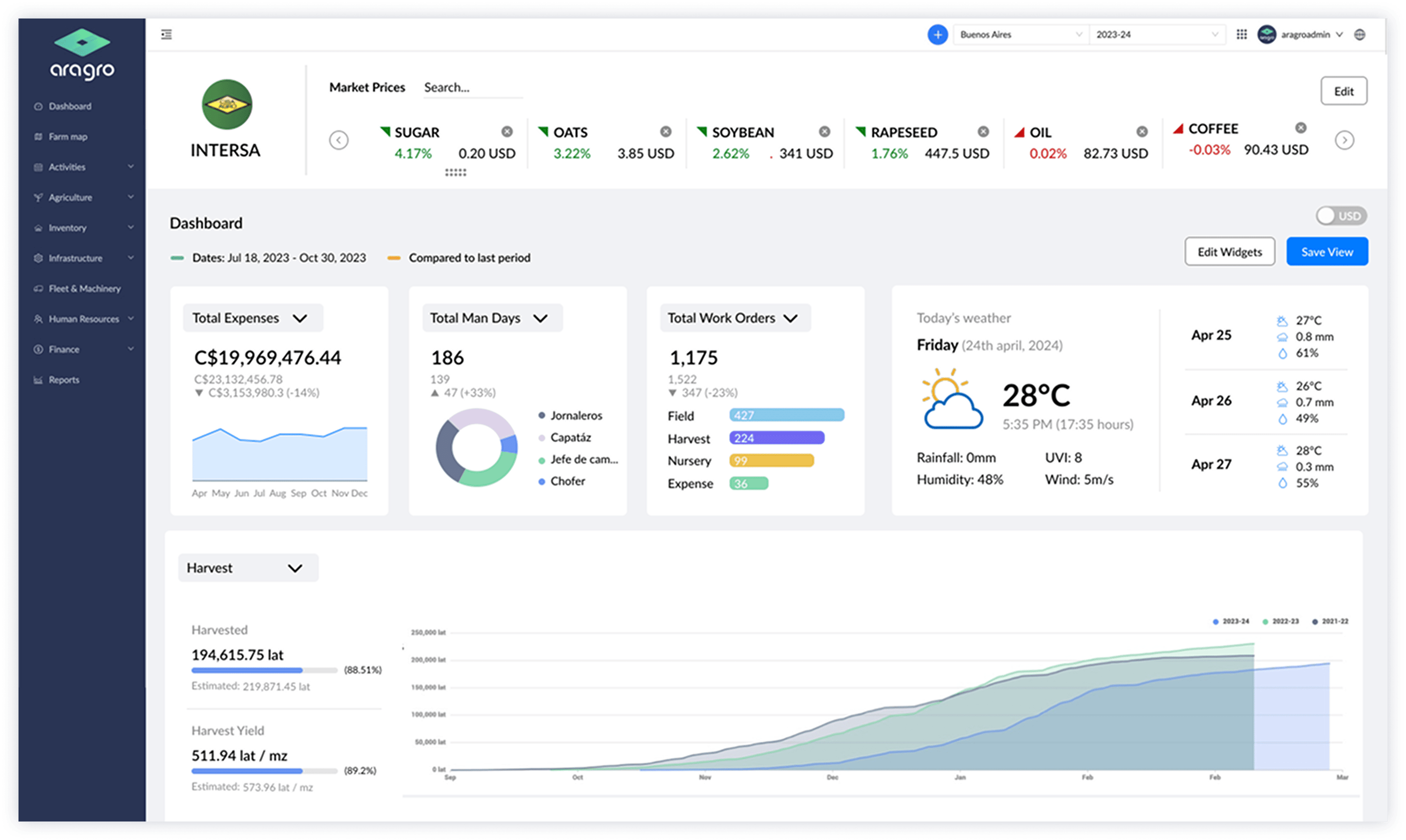Click the INTERSA company logo

227,104
